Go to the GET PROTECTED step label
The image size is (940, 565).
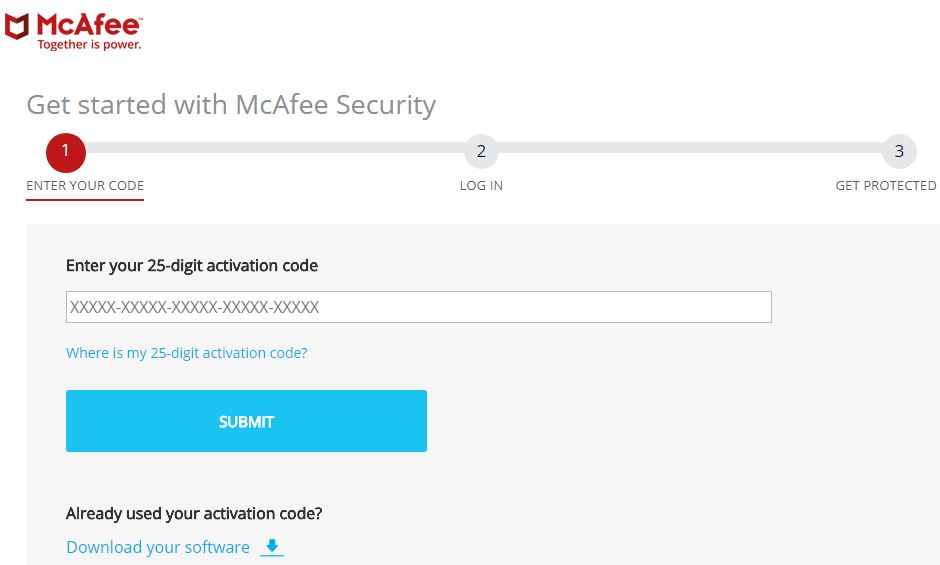pyautogui.click(x=885, y=185)
